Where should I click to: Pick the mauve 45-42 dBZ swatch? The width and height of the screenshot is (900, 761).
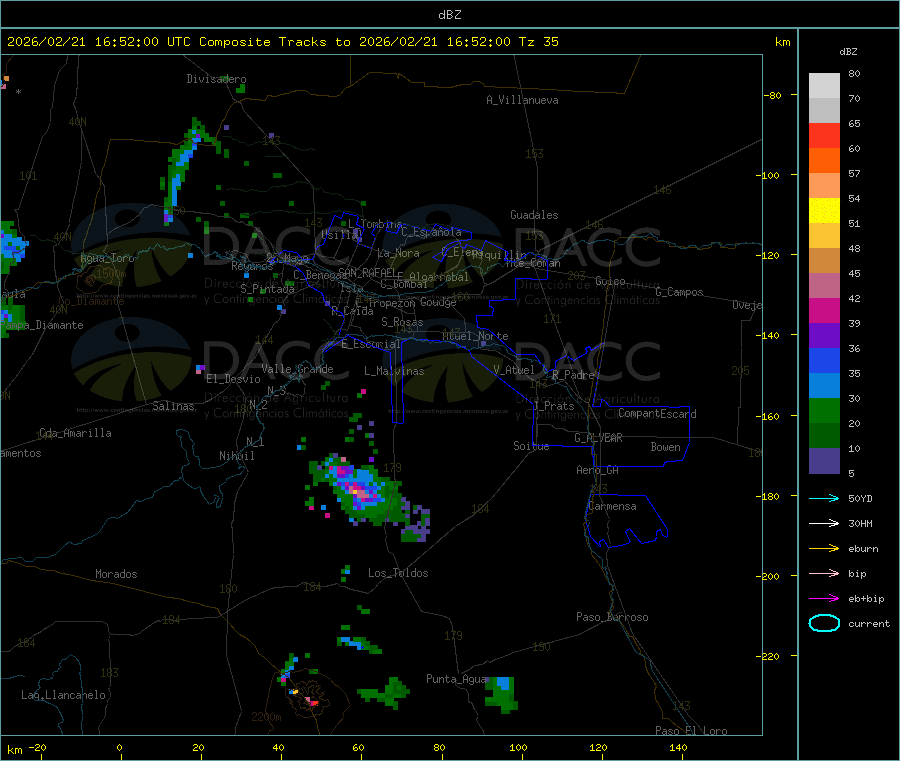pos(824,286)
